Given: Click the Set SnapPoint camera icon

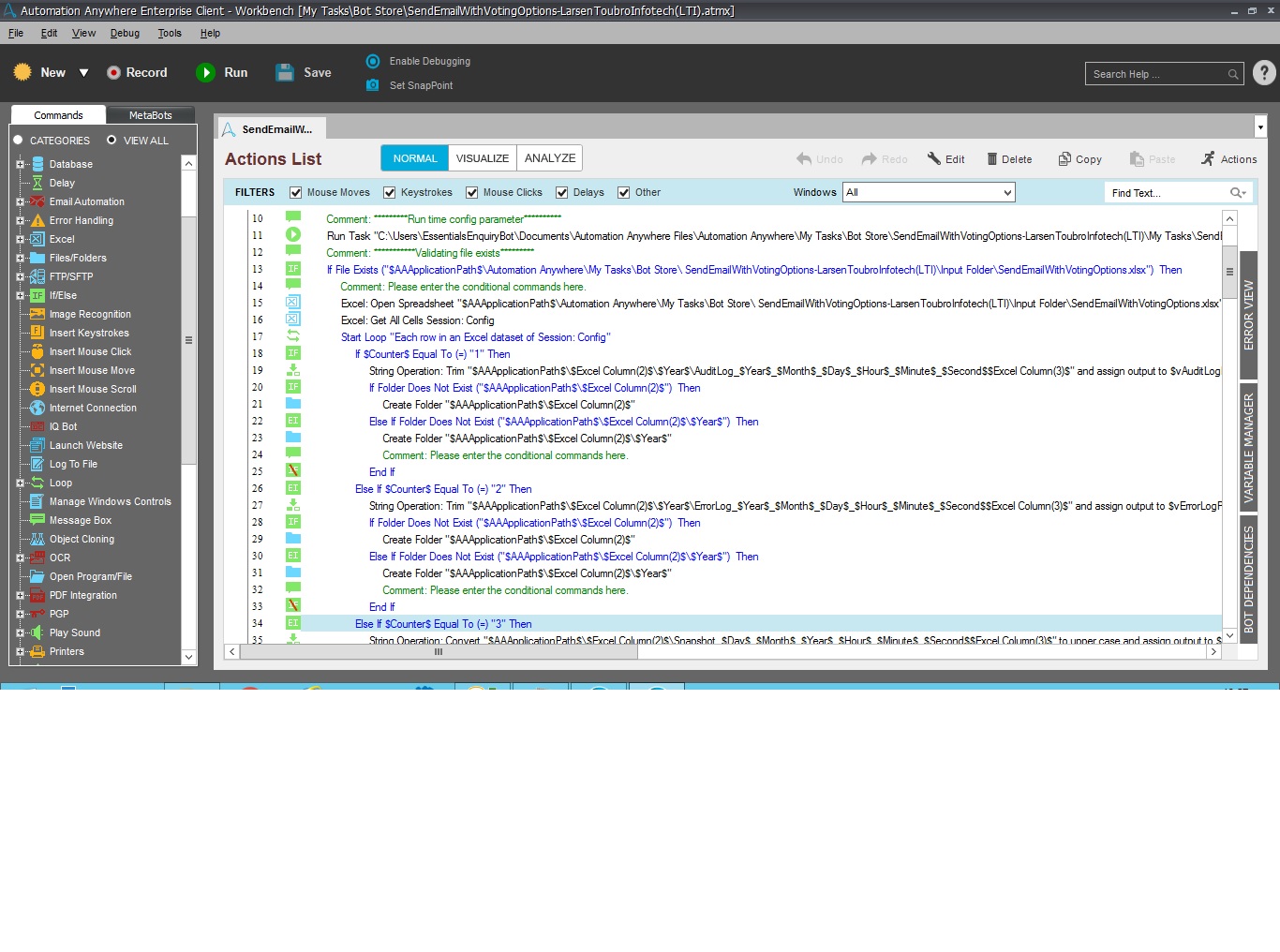Looking at the screenshot, I should 373,85.
